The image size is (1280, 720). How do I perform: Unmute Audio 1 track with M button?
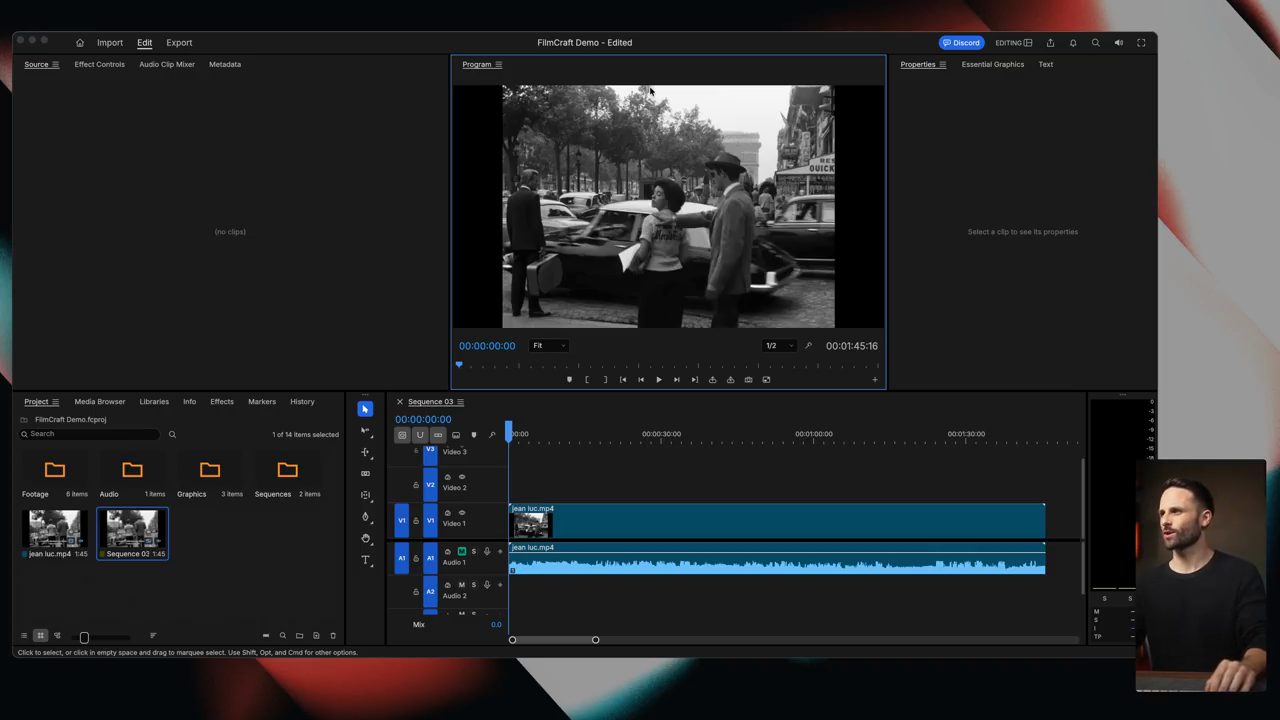pos(462,551)
